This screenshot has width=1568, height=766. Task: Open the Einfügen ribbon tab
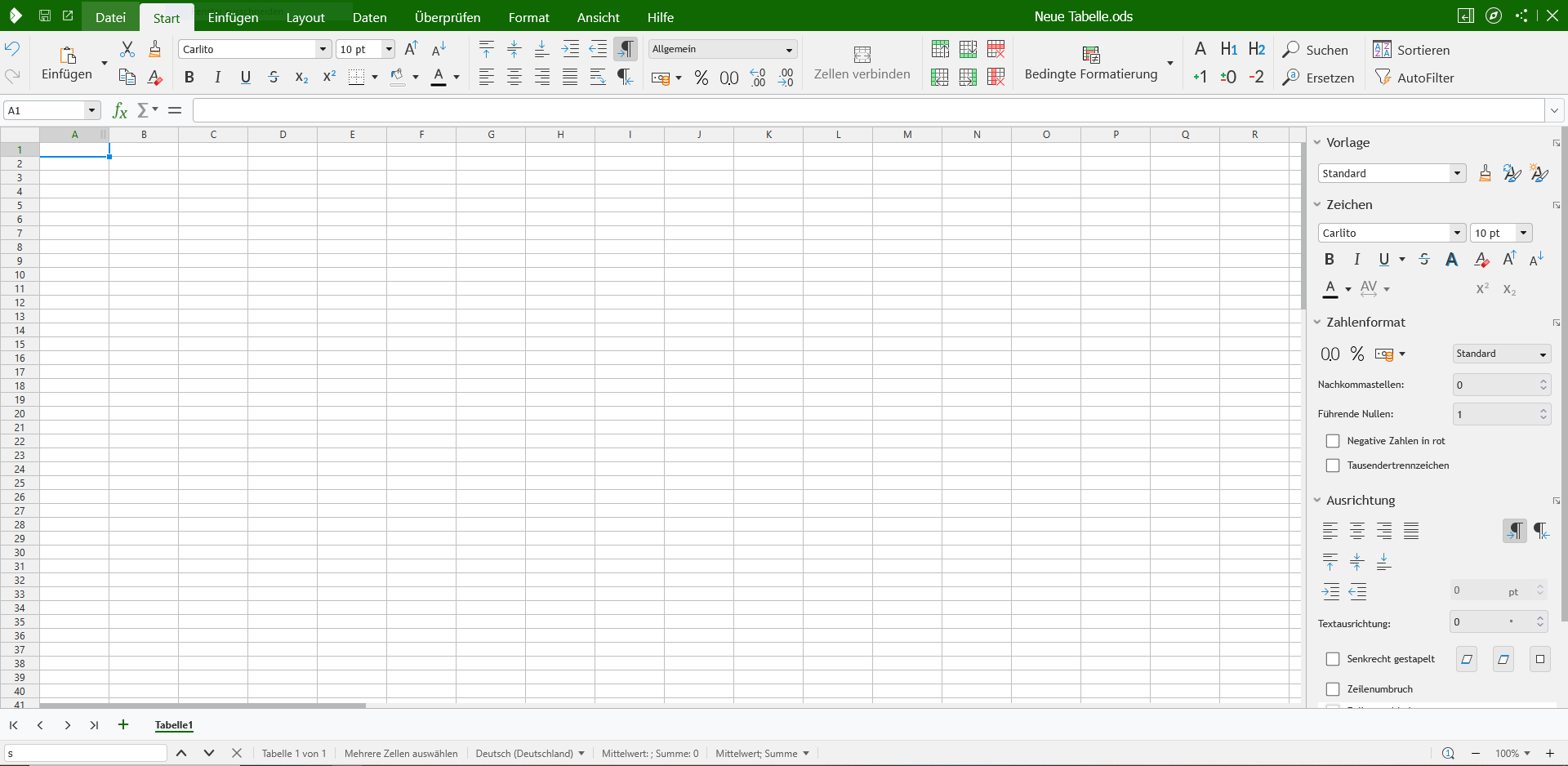click(x=233, y=17)
